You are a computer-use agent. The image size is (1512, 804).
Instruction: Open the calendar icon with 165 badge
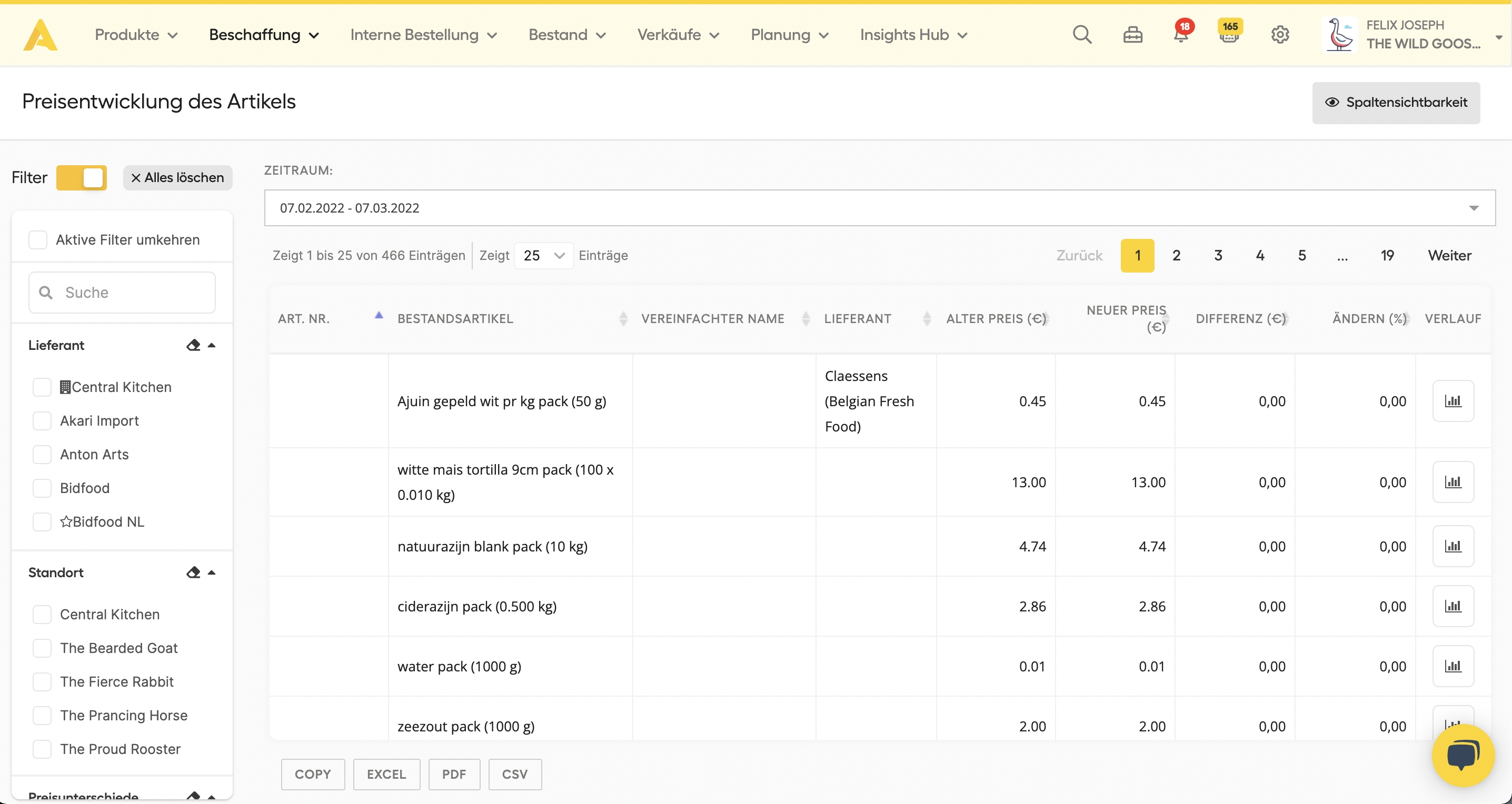coord(1229,35)
